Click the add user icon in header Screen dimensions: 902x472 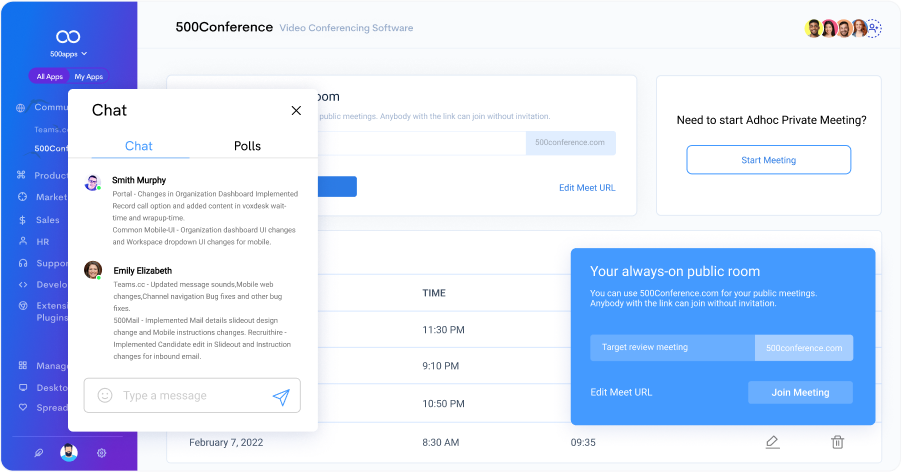point(874,28)
